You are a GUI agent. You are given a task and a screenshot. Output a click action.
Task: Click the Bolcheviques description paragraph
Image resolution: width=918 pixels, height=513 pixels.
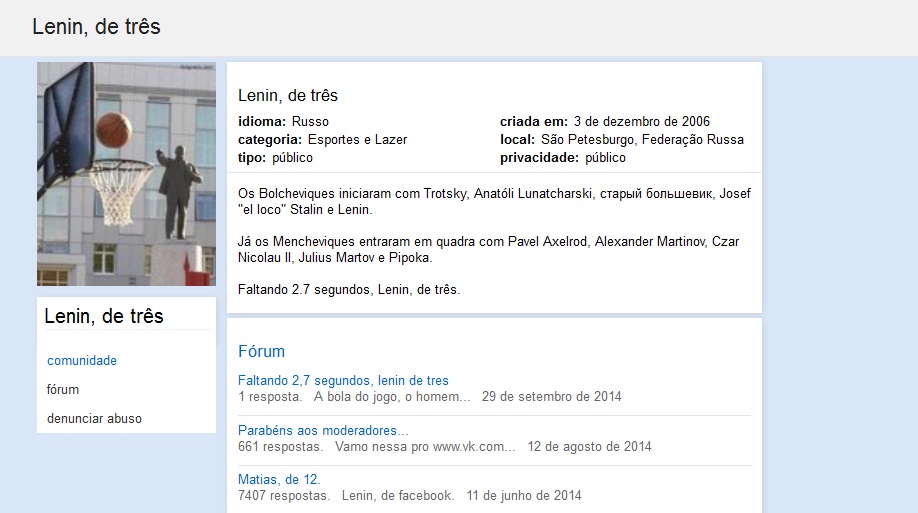click(494, 201)
